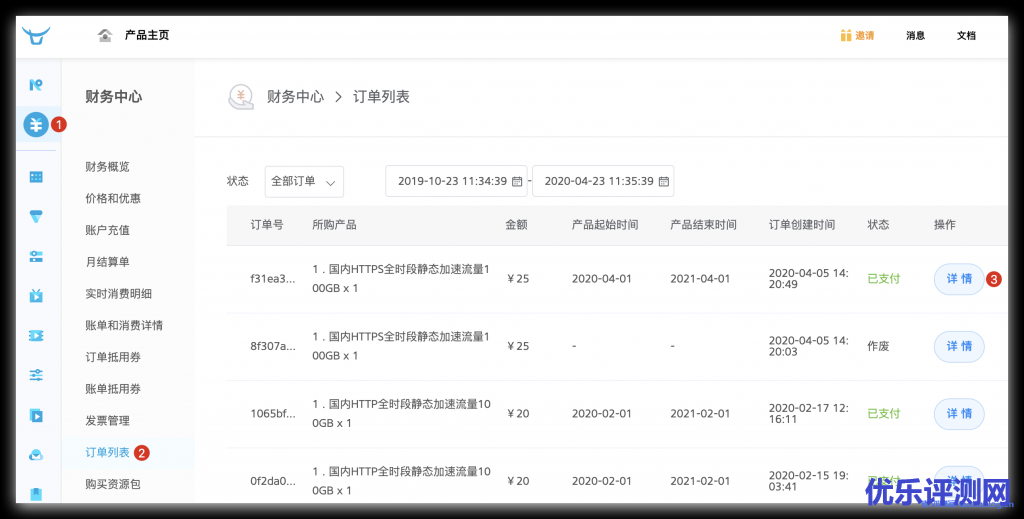Click 详情 button for order f31ea3

click(x=959, y=279)
